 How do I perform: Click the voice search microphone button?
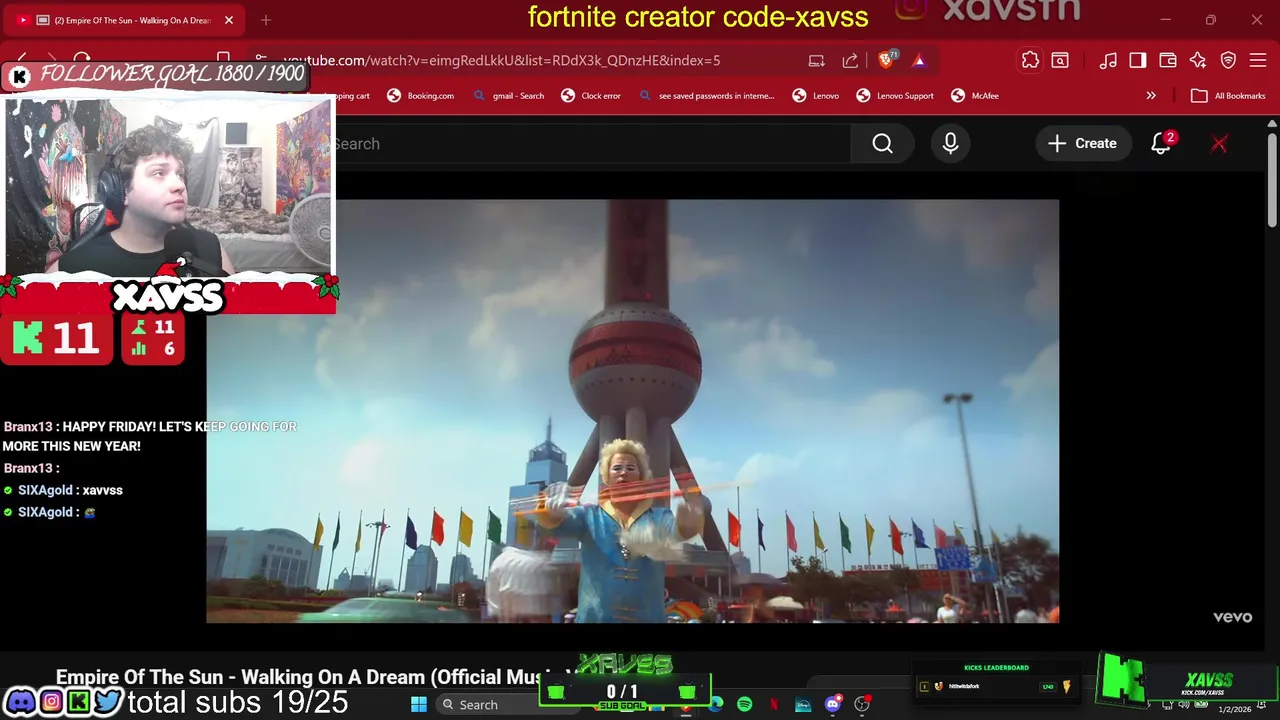point(950,144)
